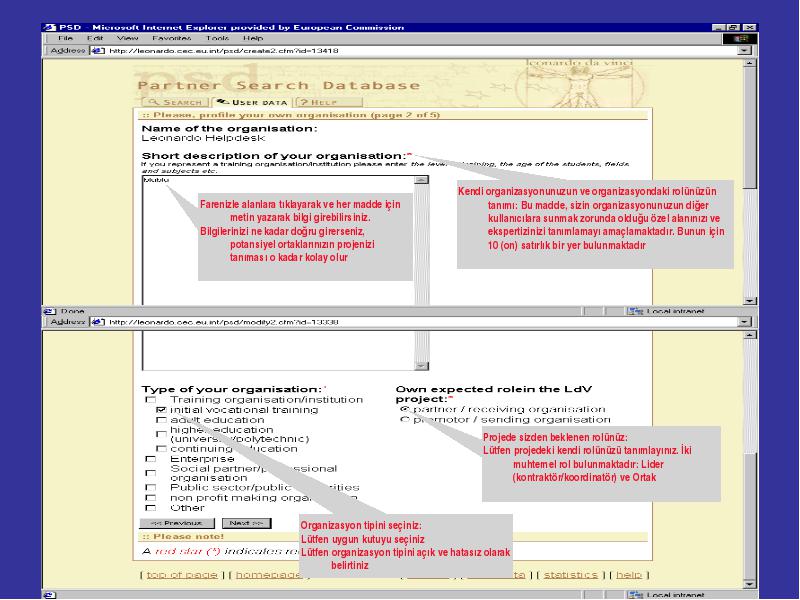The height and width of the screenshot is (600, 800).
Task: Check the Other organisation type checkbox
Action: (x=151, y=508)
